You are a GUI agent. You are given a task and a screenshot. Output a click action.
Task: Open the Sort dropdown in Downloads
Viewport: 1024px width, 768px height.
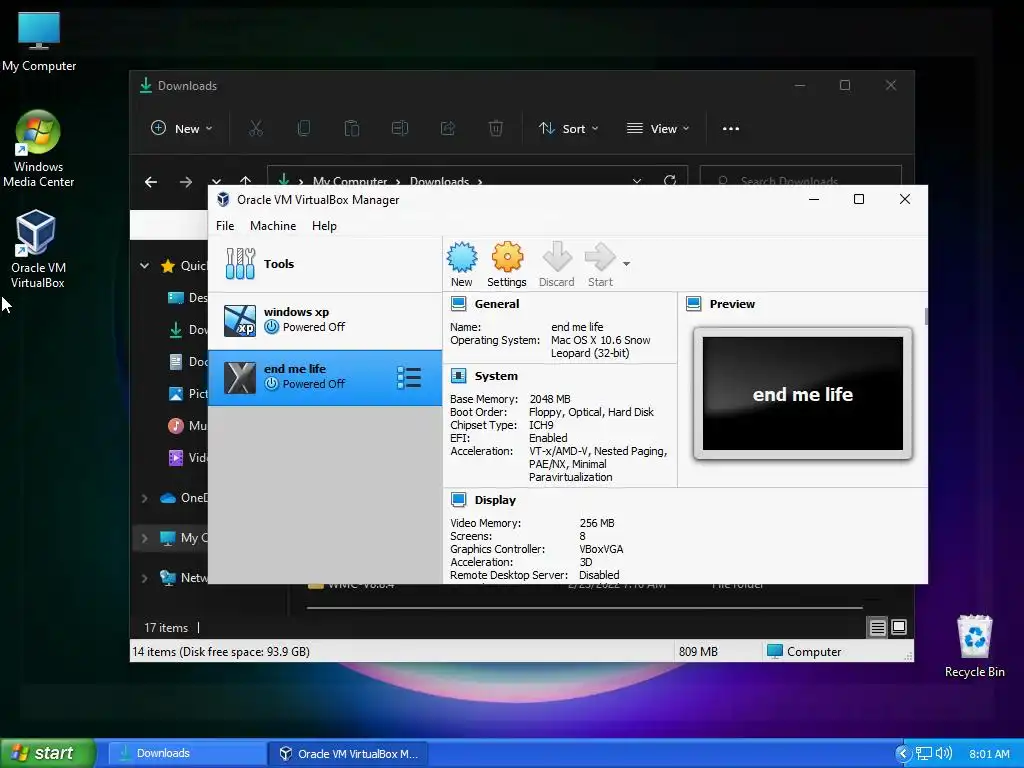point(568,129)
